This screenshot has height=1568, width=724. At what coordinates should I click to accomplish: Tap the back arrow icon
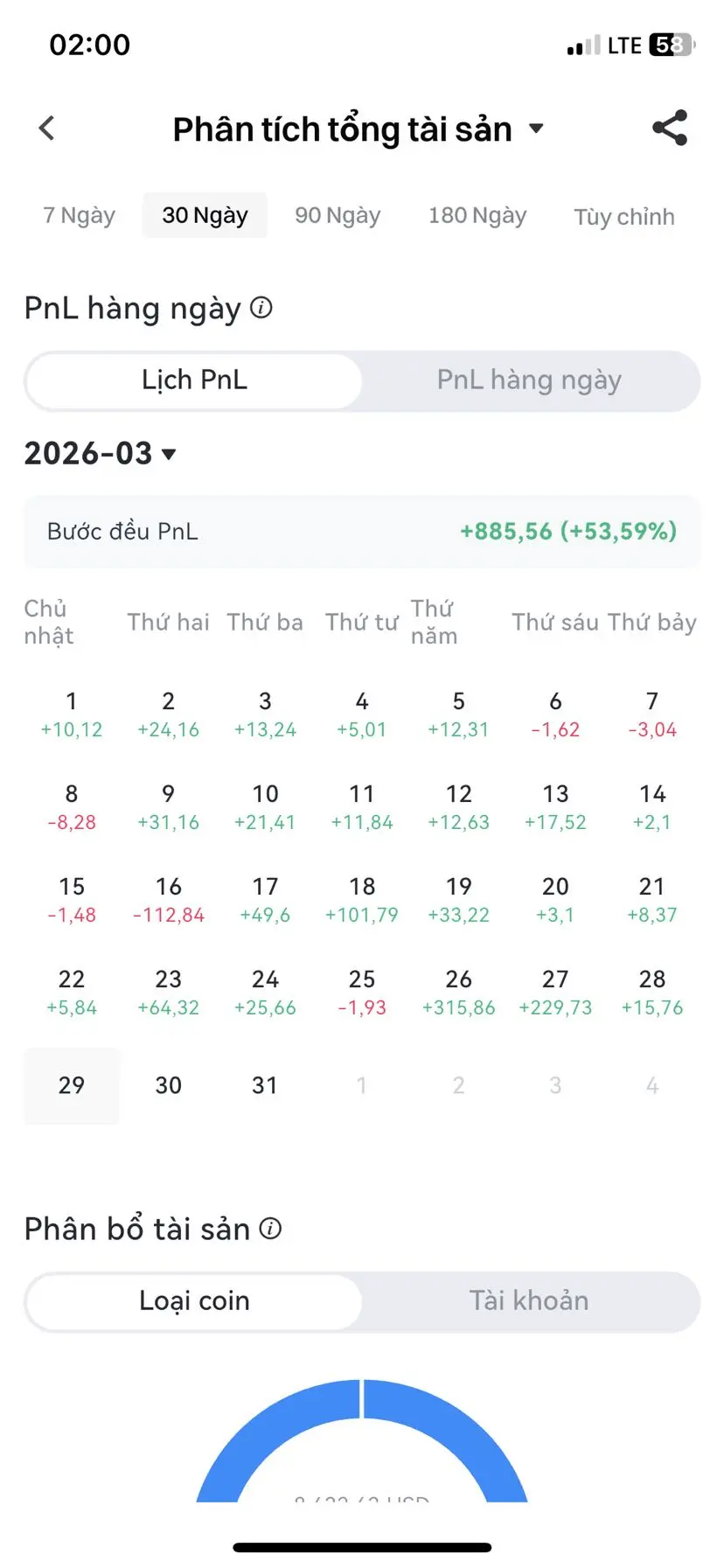(x=47, y=129)
